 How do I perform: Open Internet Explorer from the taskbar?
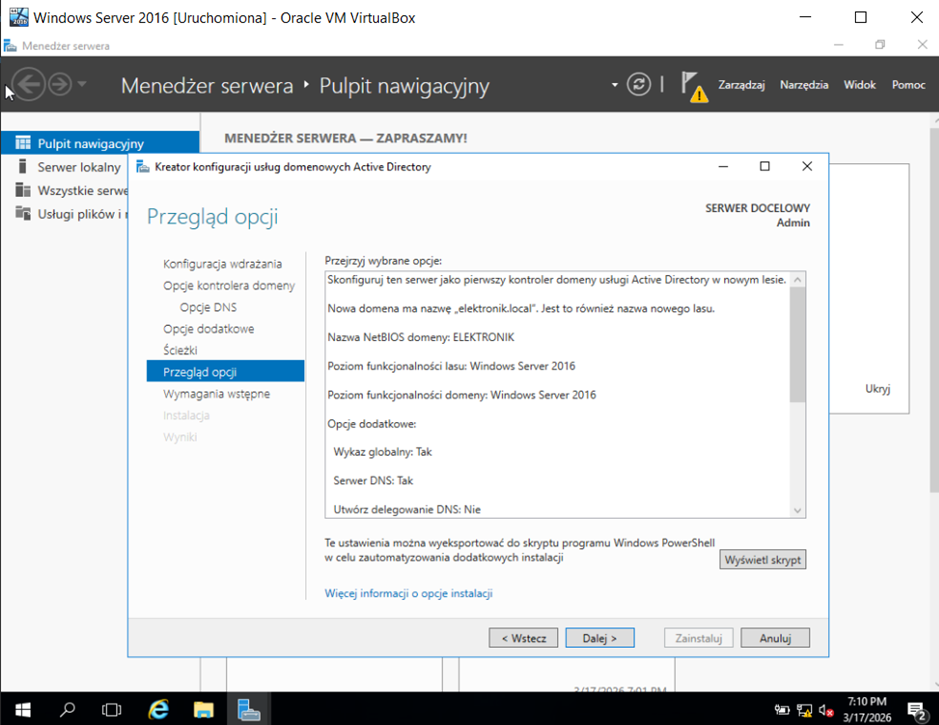[158, 709]
